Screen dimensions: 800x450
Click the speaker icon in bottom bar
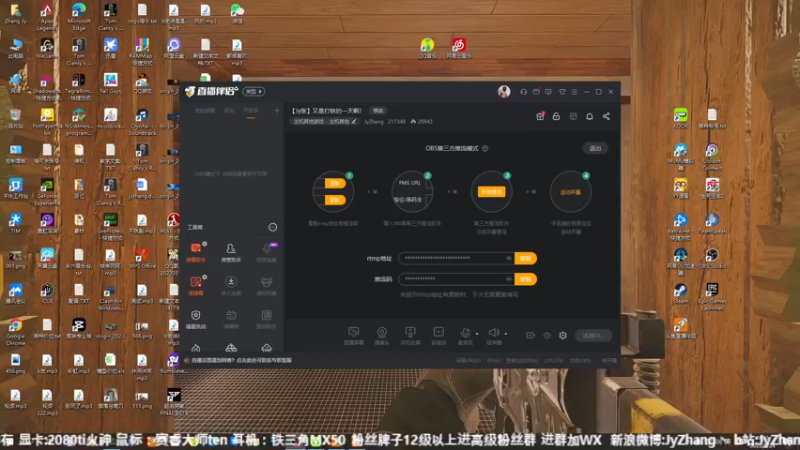tap(493, 334)
